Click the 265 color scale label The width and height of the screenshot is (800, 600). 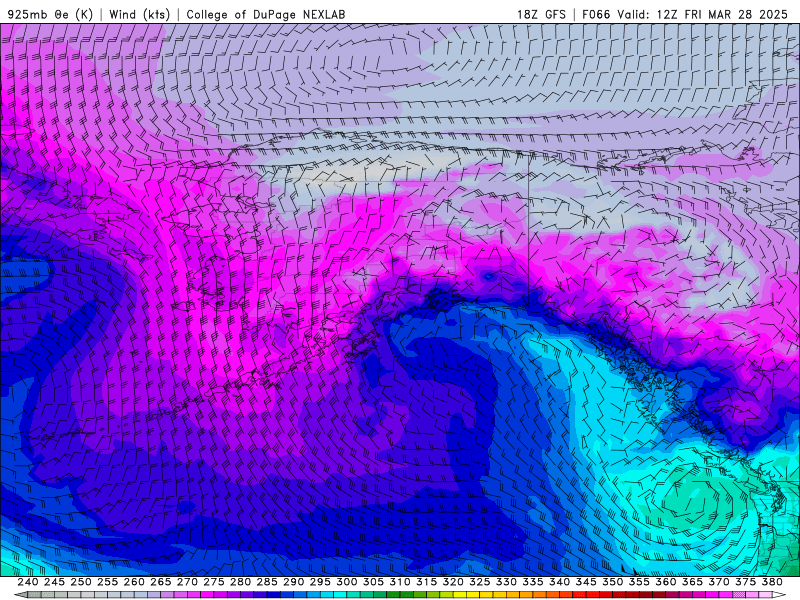[160, 582]
